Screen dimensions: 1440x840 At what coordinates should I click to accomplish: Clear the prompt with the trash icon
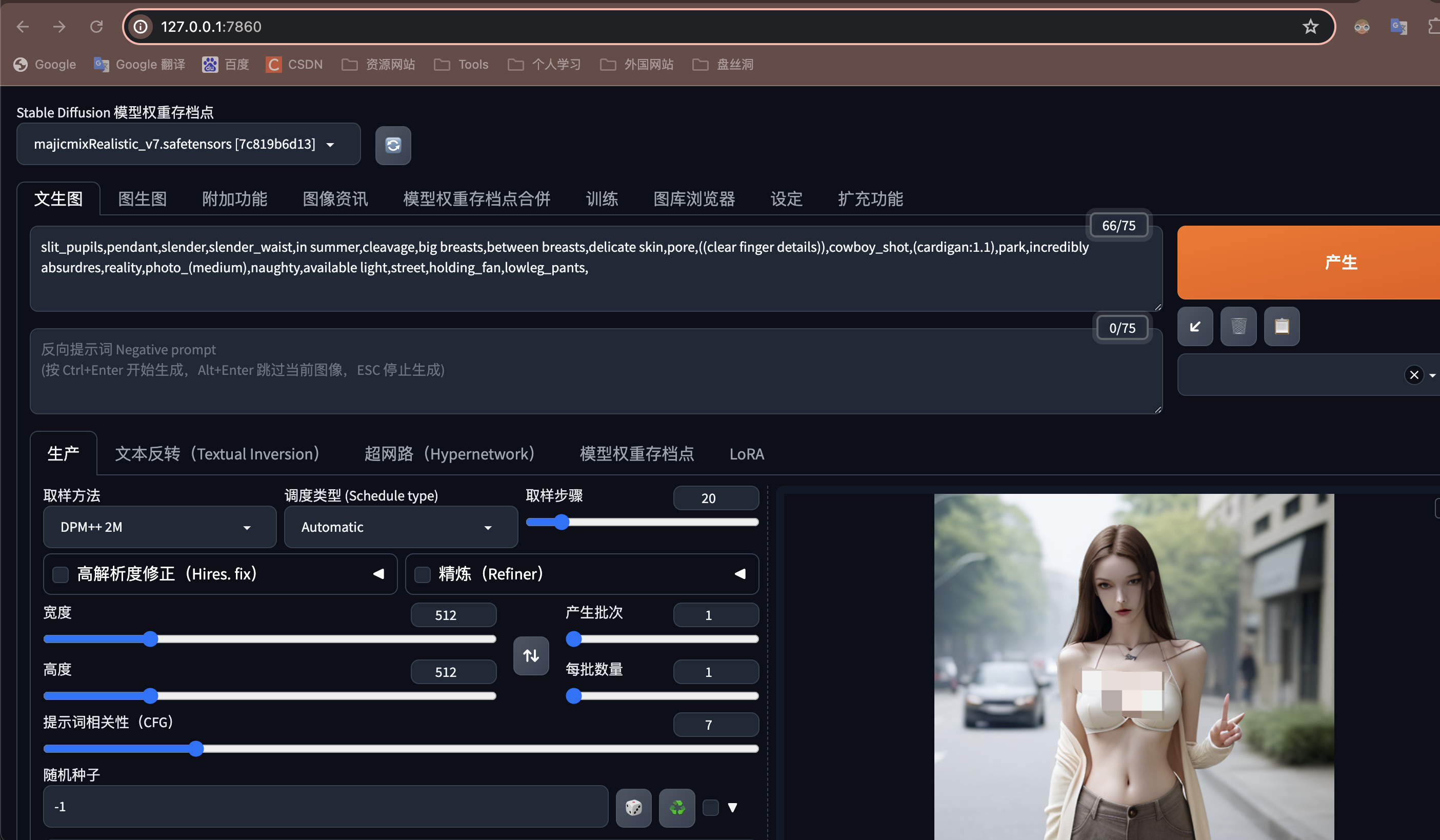pyautogui.click(x=1238, y=326)
